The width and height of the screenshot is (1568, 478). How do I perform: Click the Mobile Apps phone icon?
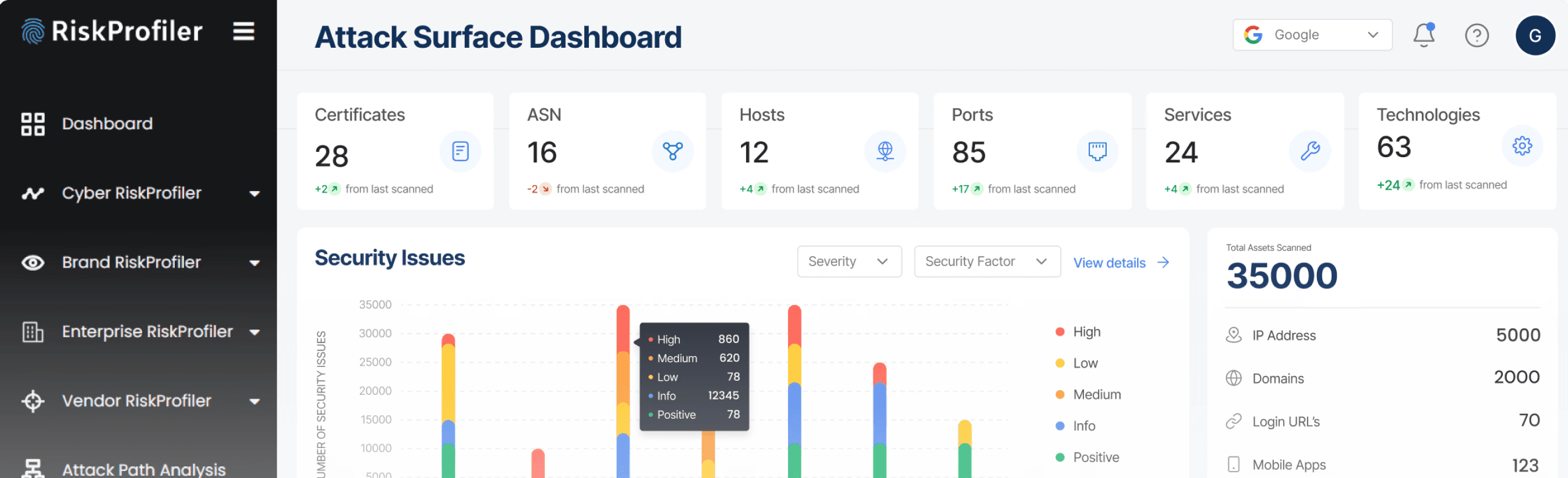(x=1233, y=465)
